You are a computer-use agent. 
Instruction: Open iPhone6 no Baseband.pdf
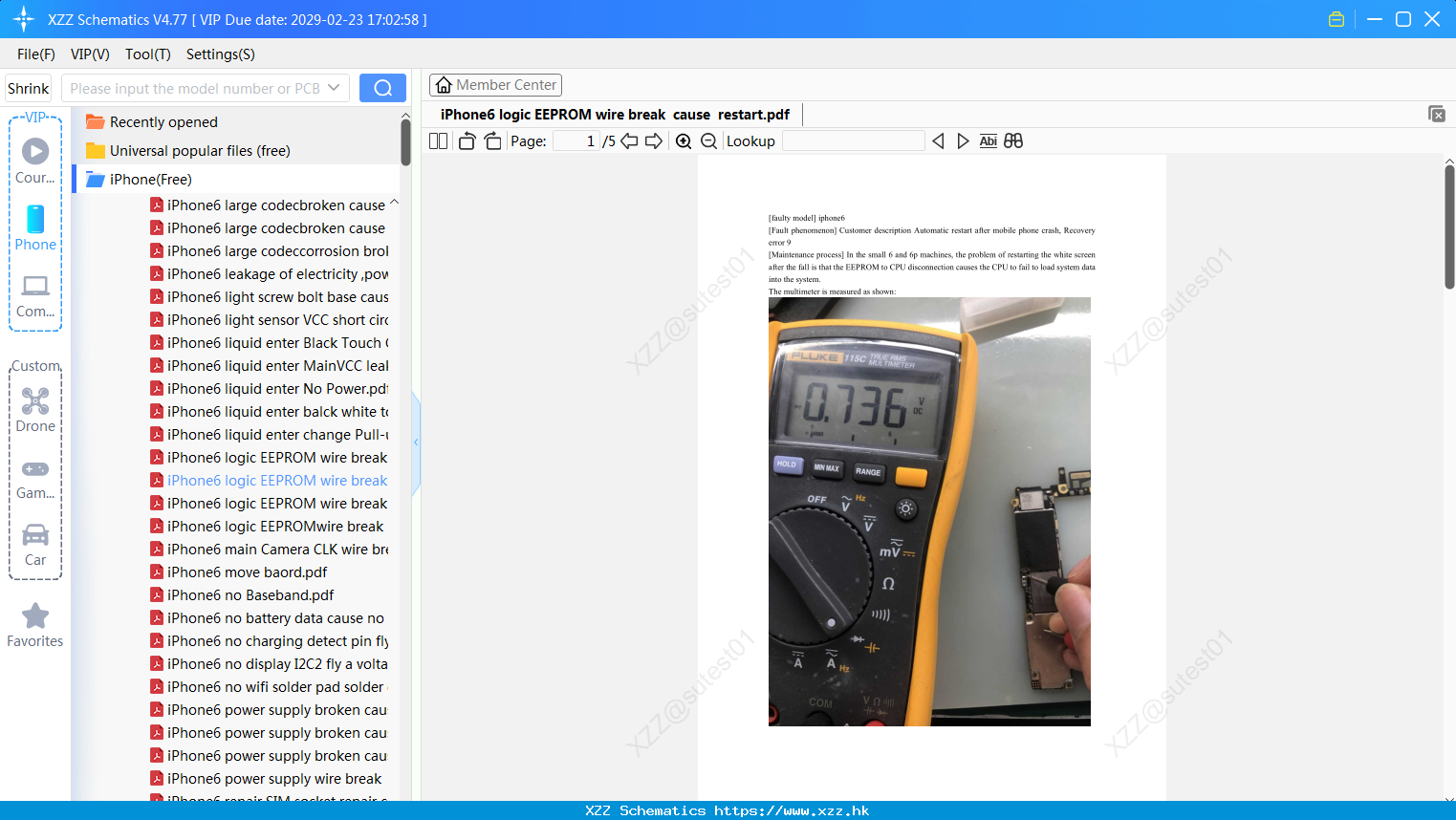[x=242, y=595]
